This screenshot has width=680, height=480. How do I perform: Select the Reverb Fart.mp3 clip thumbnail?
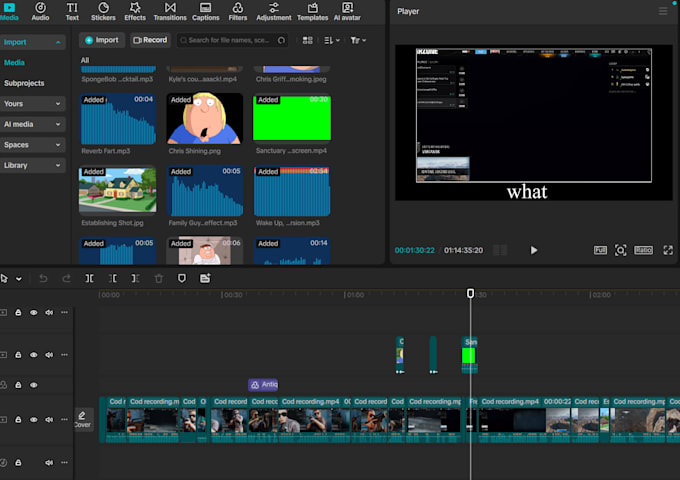(118, 119)
